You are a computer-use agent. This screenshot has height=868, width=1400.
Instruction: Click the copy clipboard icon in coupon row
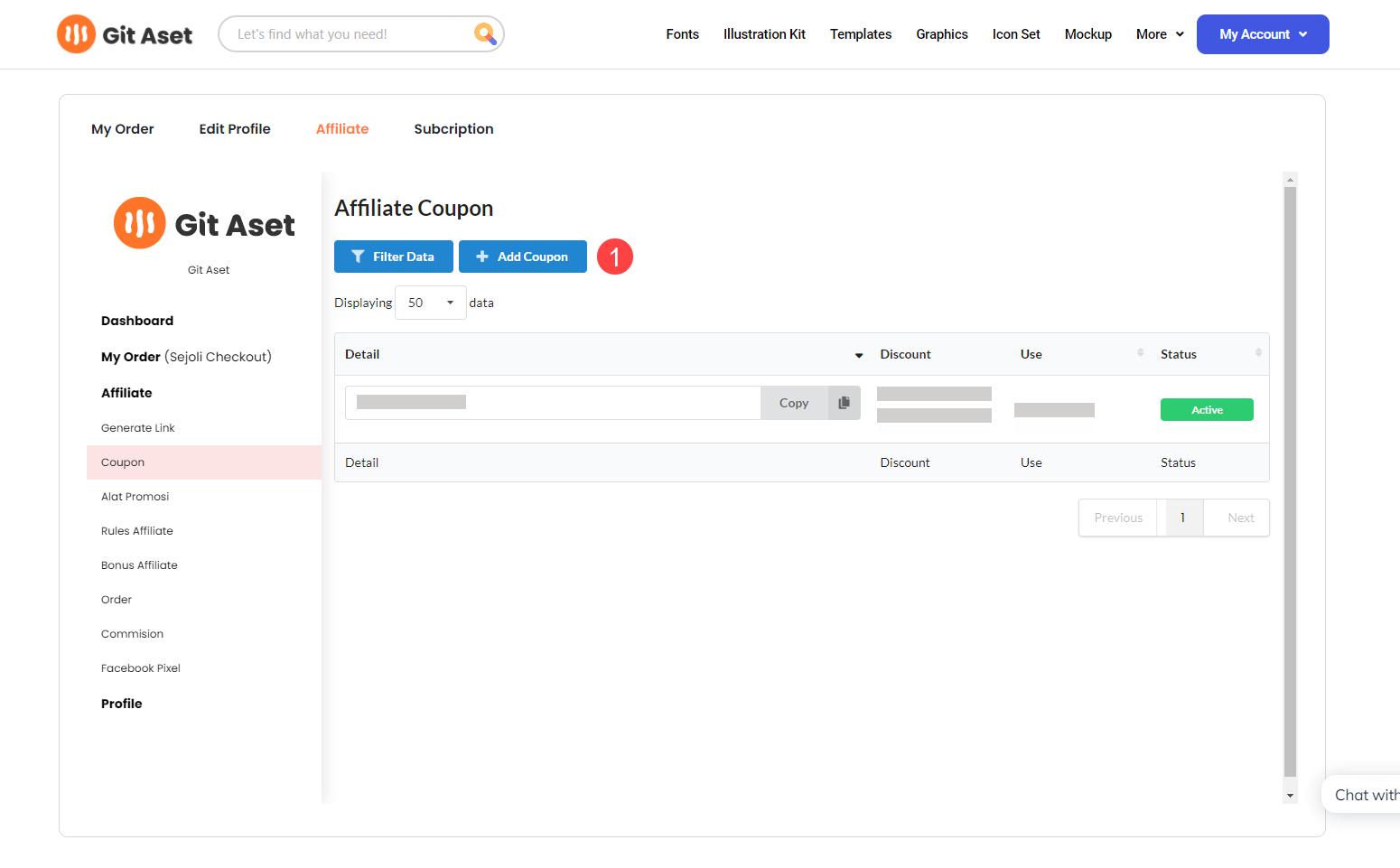click(844, 403)
